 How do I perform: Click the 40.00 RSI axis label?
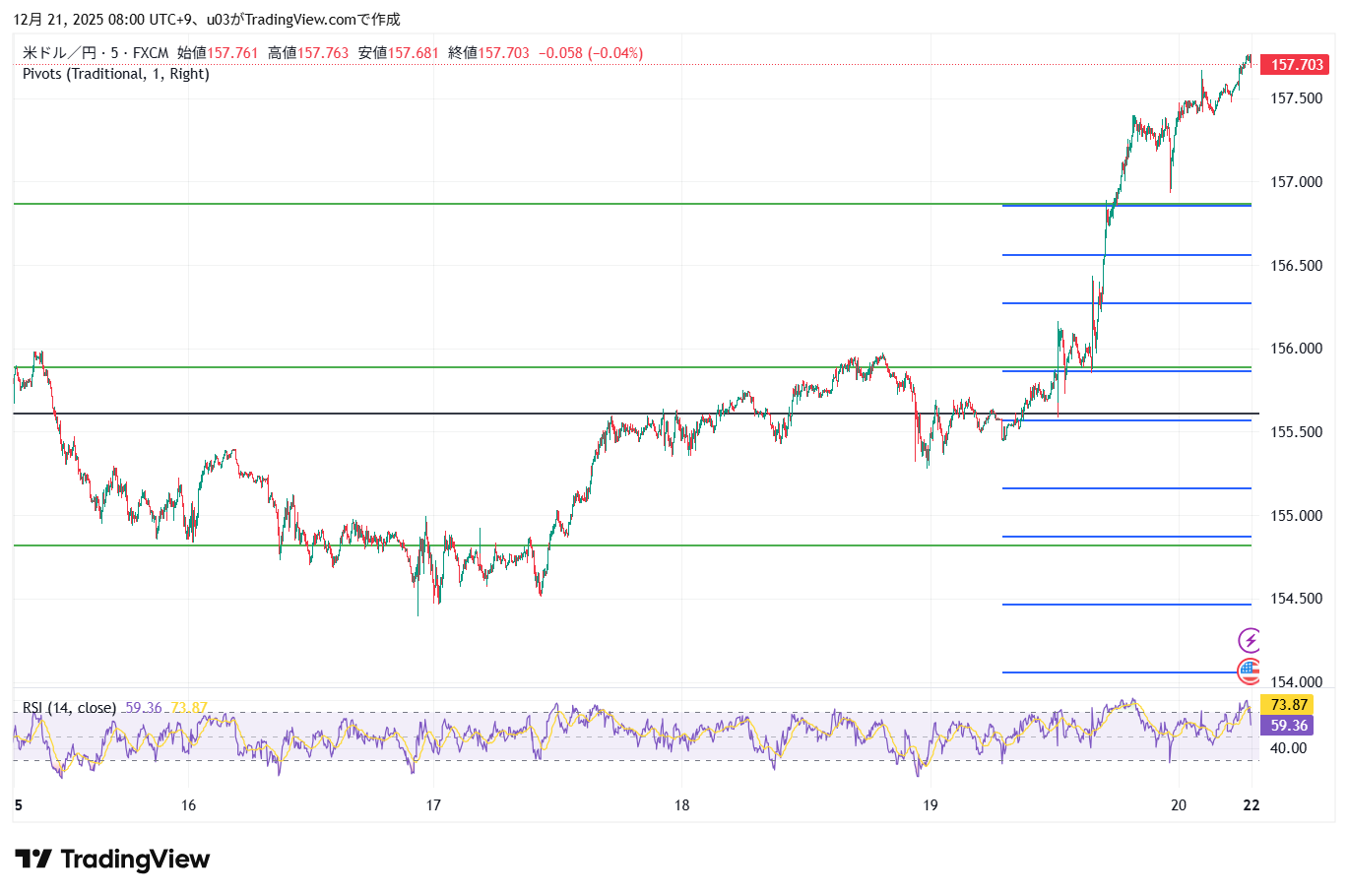click(x=1288, y=748)
